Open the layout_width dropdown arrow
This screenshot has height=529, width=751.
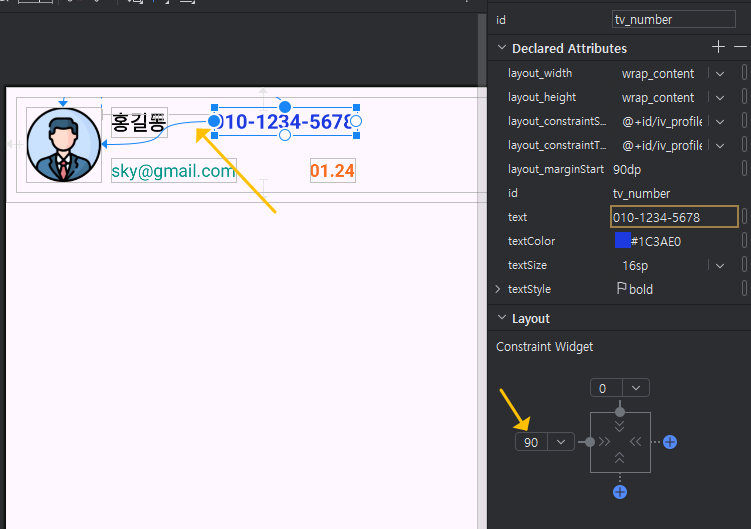pos(720,74)
